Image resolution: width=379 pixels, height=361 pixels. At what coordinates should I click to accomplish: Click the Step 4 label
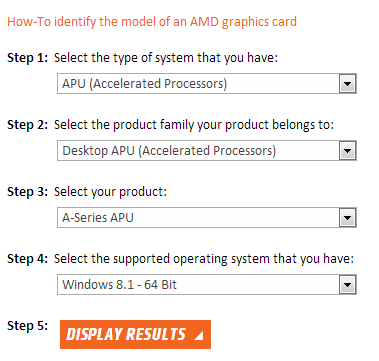click(x=28, y=259)
